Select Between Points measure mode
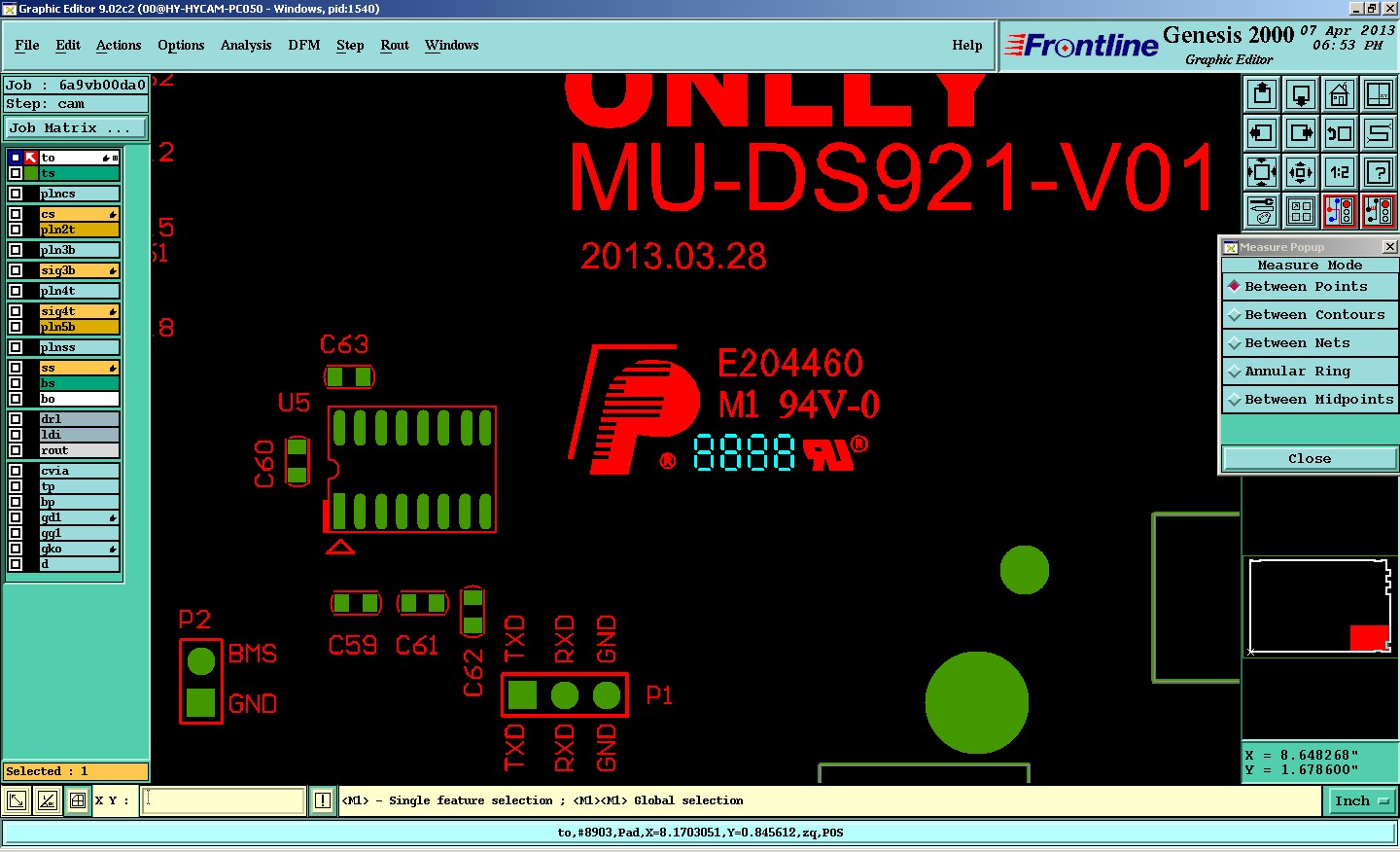This screenshot has width=1400, height=852. pos(1310,287)
